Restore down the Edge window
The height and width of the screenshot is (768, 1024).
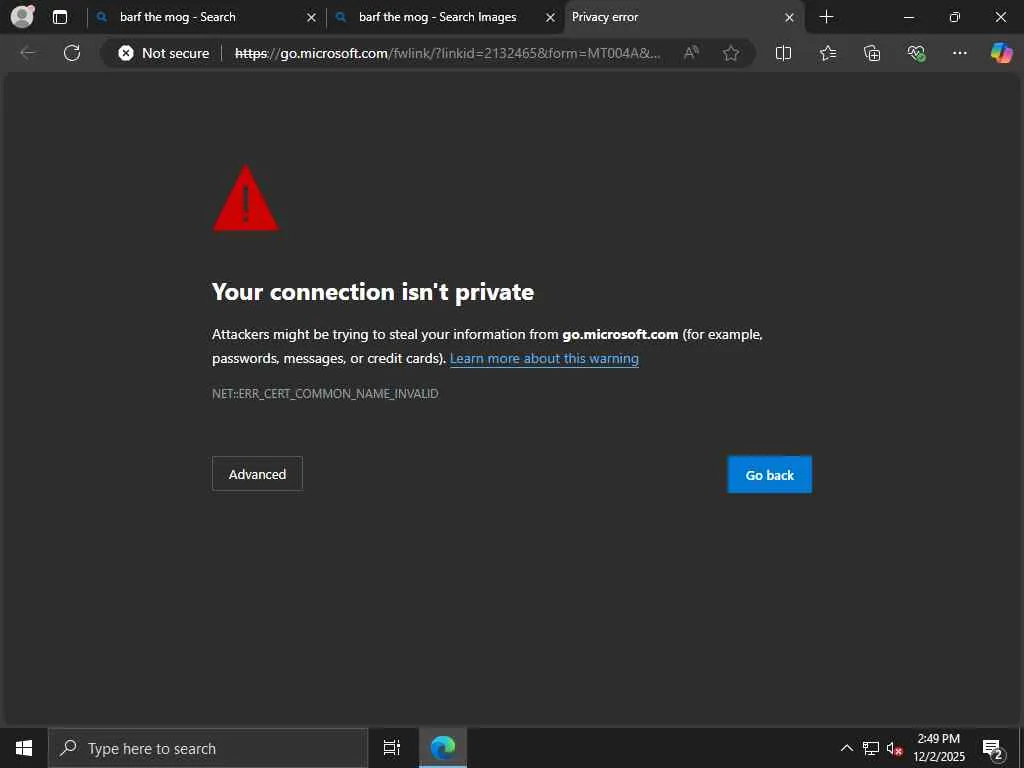tap(955, 17)
